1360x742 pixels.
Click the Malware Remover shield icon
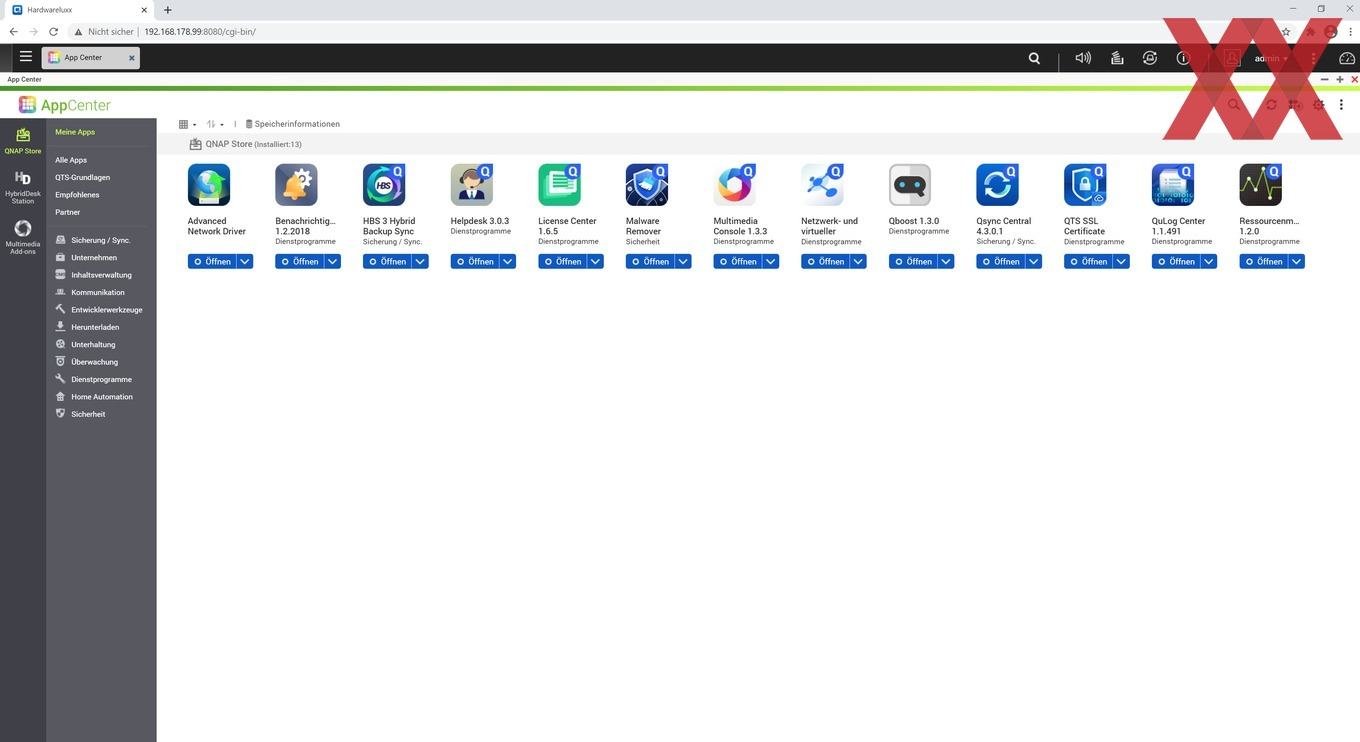point(647,185)
